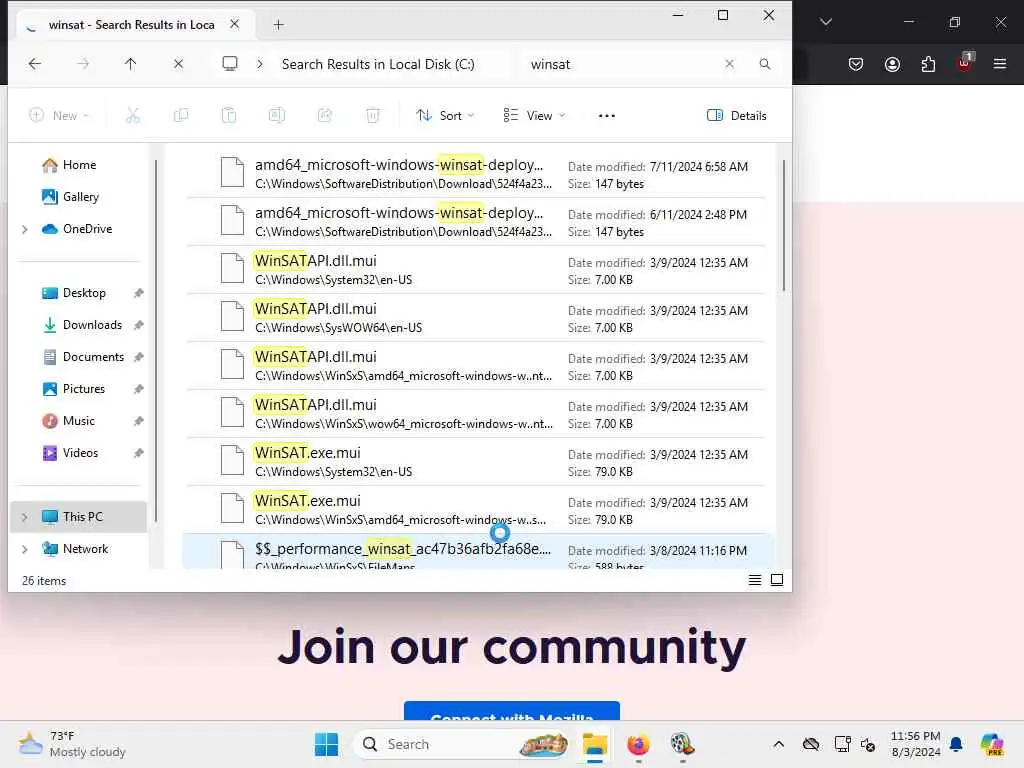Show hidden system tray icons
1024x768 pixels.
click(x=778, y=744)
